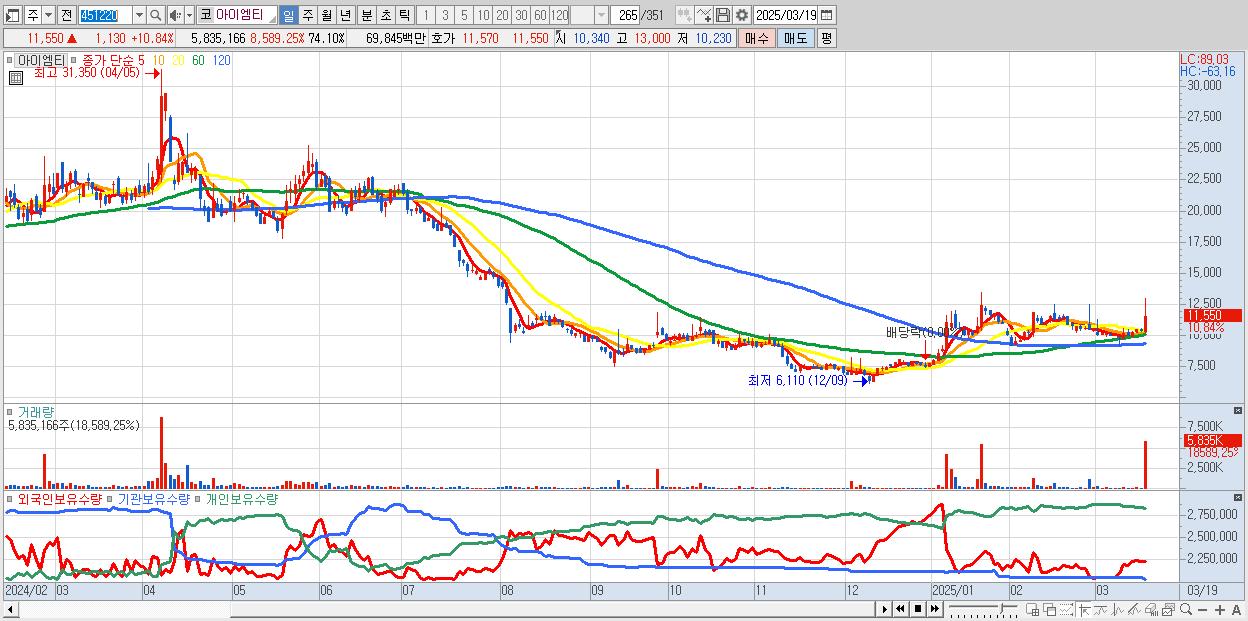Select the 3 interval button
Screen dimensions: 1248x621
click(x=445, y=15)
